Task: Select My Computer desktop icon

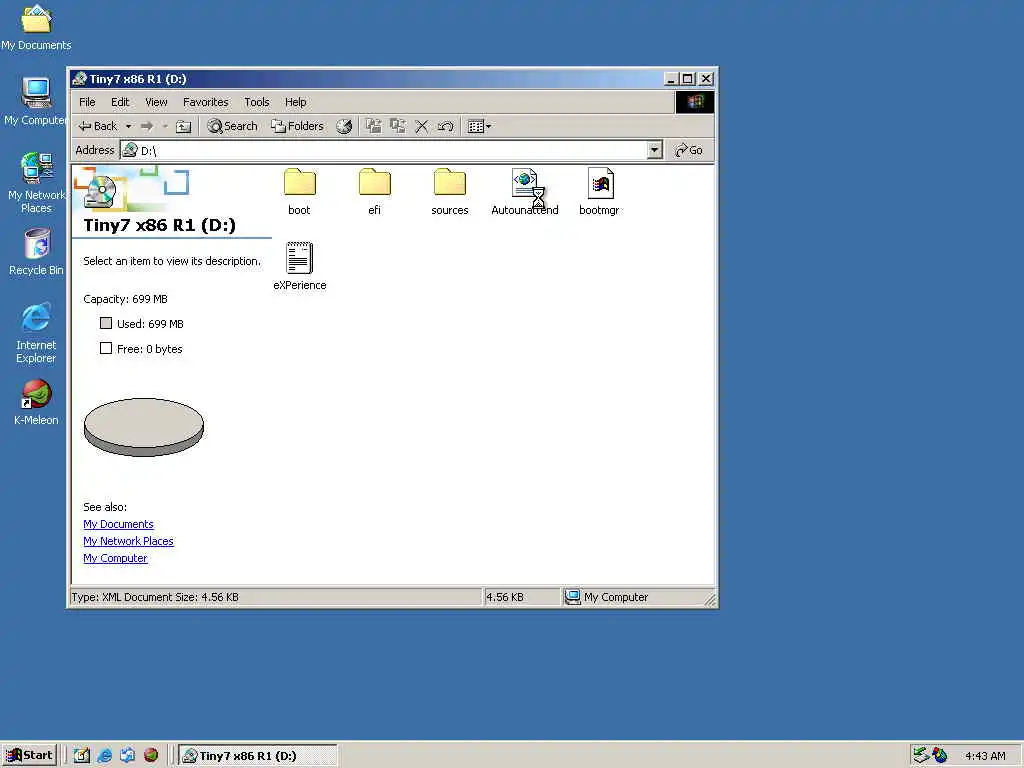Action: pos(36,101)
